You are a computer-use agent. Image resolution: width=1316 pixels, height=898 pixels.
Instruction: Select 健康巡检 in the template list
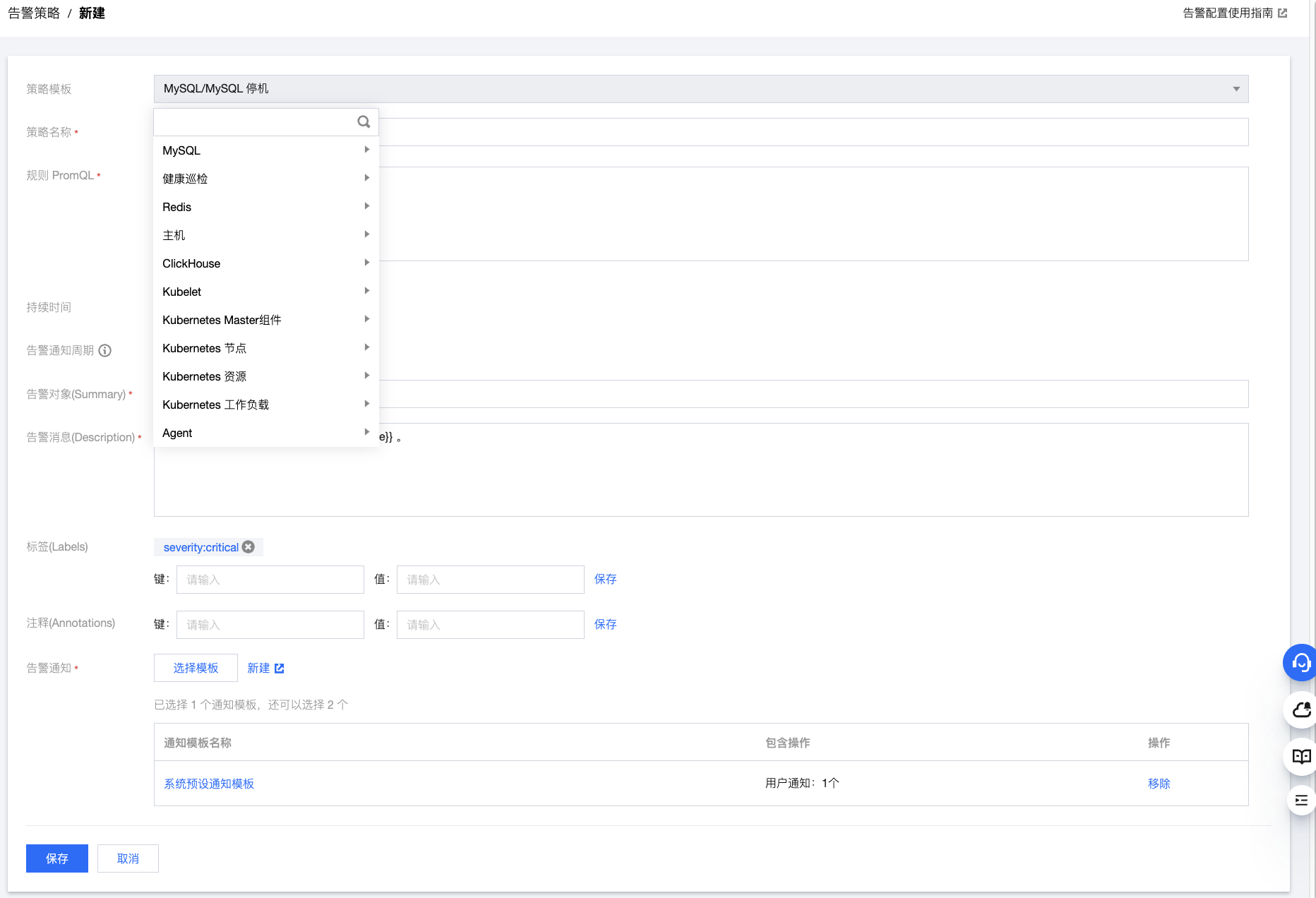click(266, 179)
